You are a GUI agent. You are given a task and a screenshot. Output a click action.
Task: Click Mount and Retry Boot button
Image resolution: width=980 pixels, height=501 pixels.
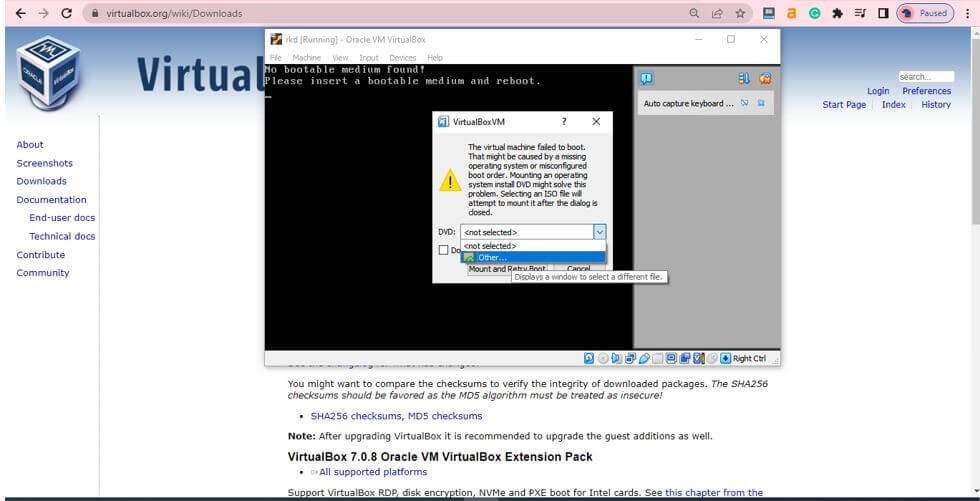point(508,269)
